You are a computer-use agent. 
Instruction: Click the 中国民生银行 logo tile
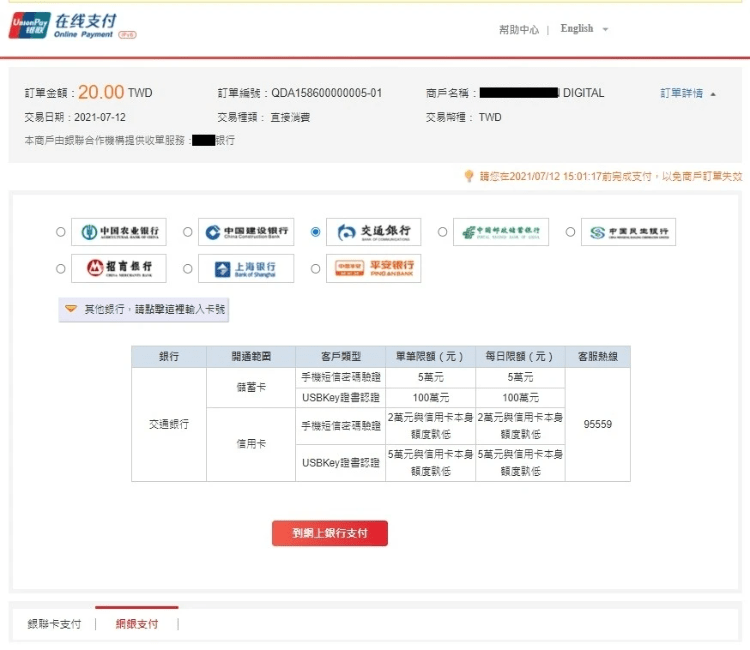629,232
